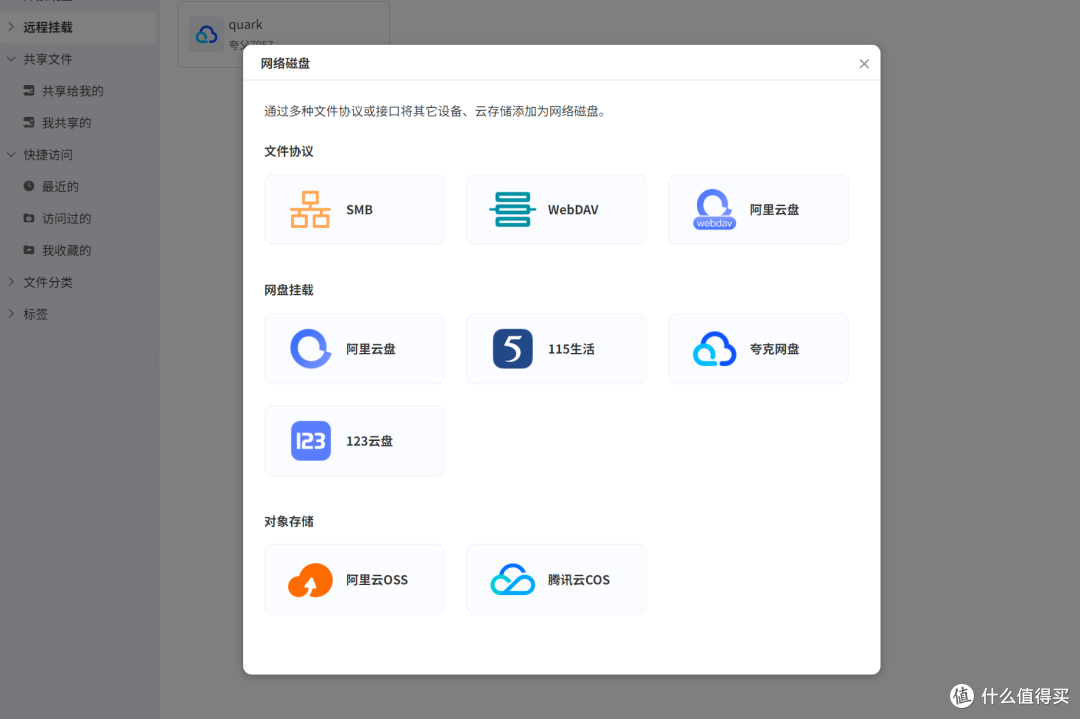Viewport: 1080px width, 719px height.
Task: Click the star folder icon beside 我收藏的
Action: pos(29,250)
